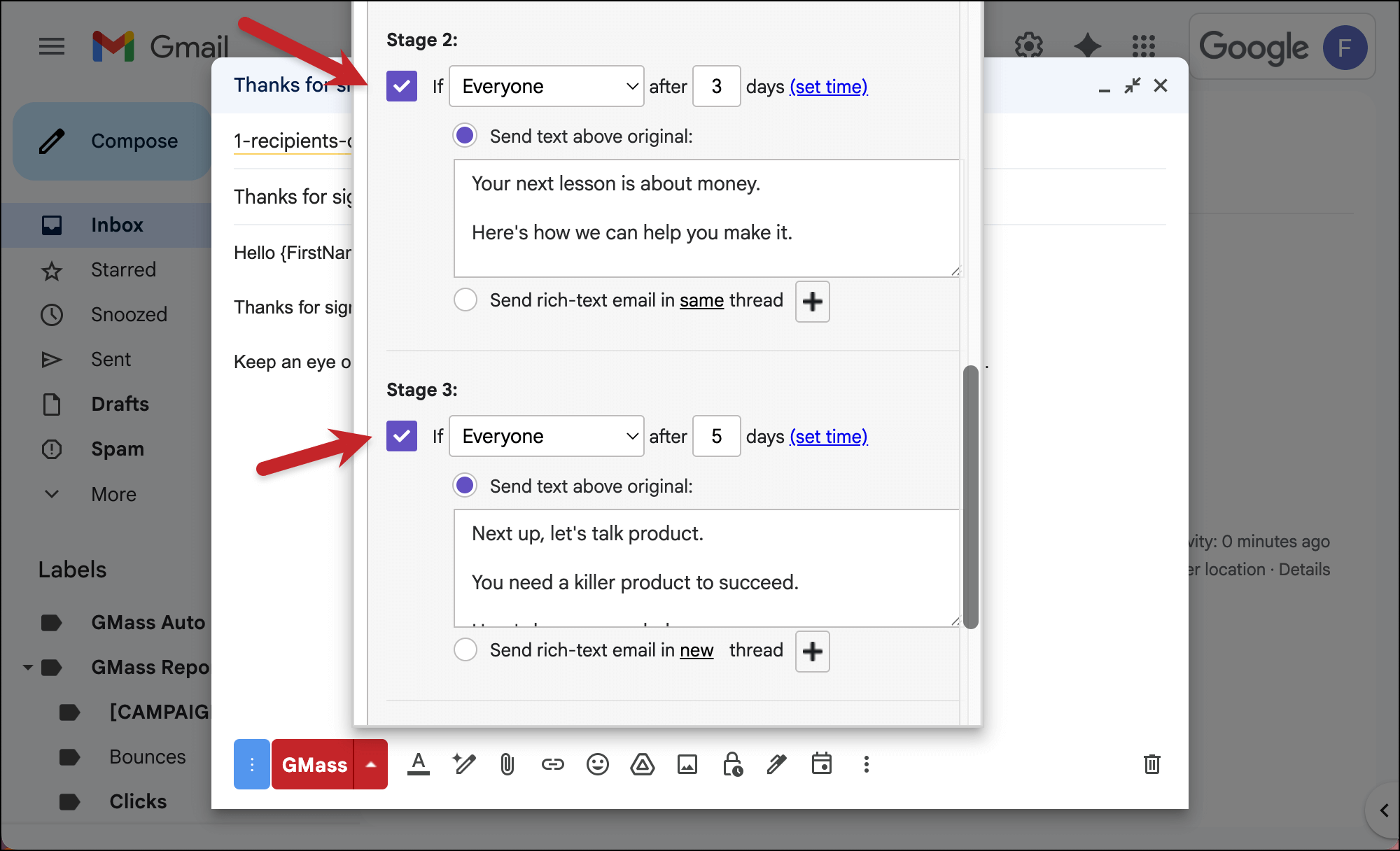The width and height of the screenshot is (1400, 851).
Task: Open the emoji picker
Action: [x=597, y=764]
